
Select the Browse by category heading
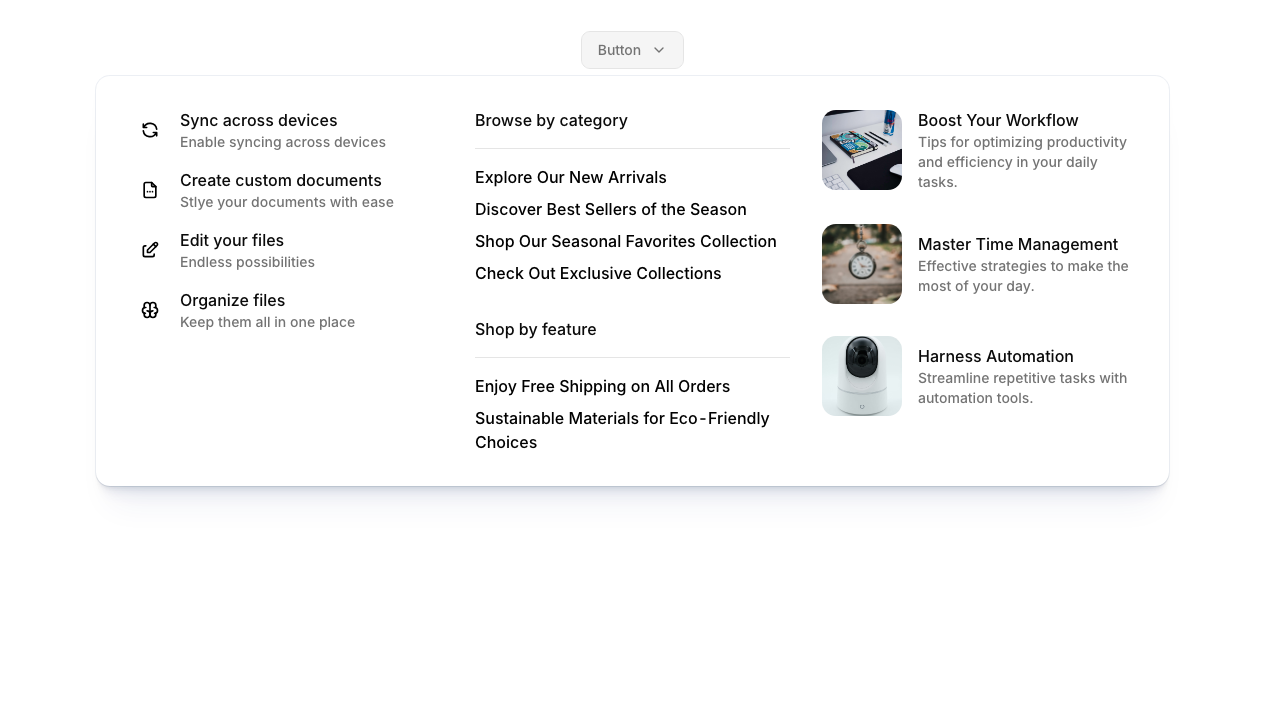coord(551,121)
